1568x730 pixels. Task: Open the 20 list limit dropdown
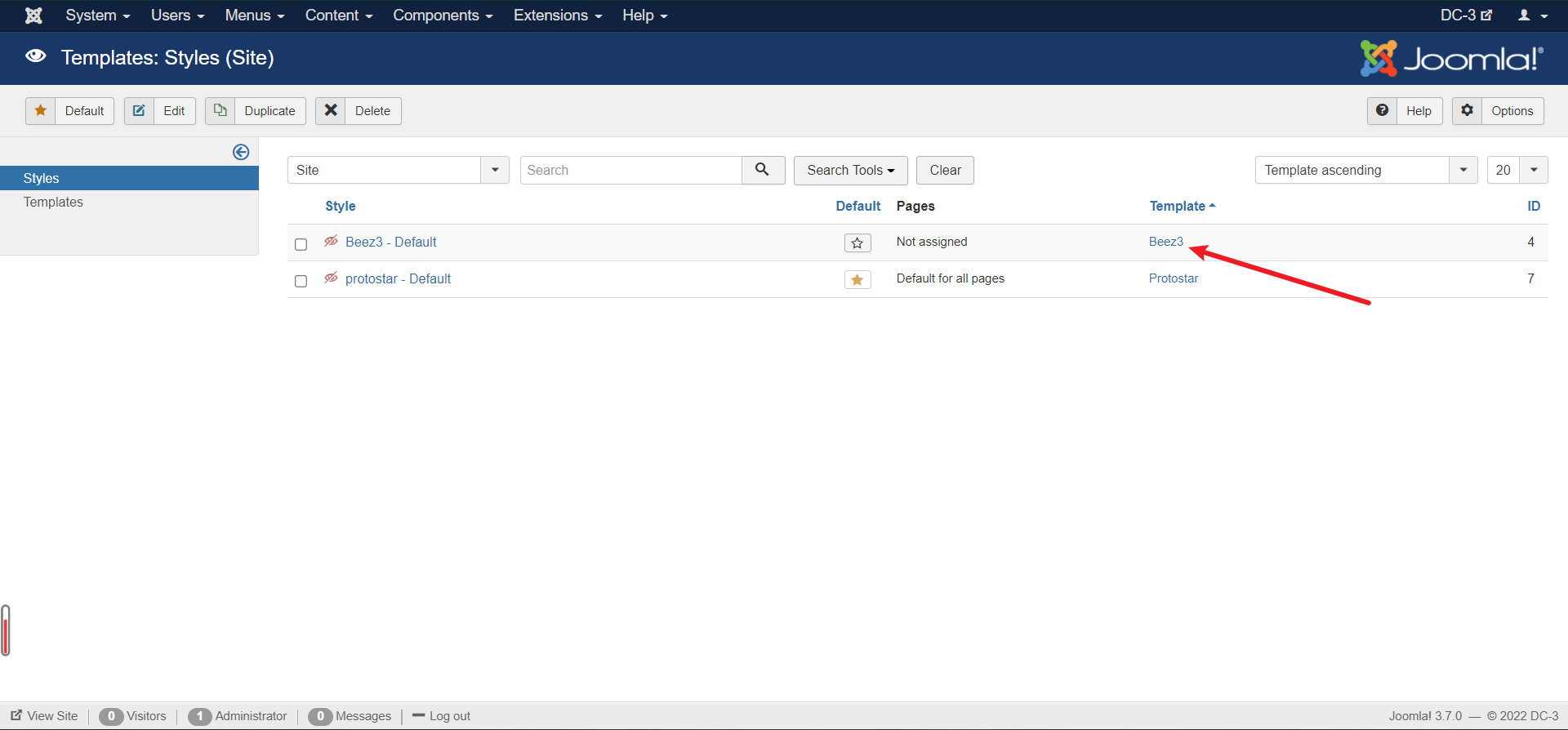click(1517, 170)
